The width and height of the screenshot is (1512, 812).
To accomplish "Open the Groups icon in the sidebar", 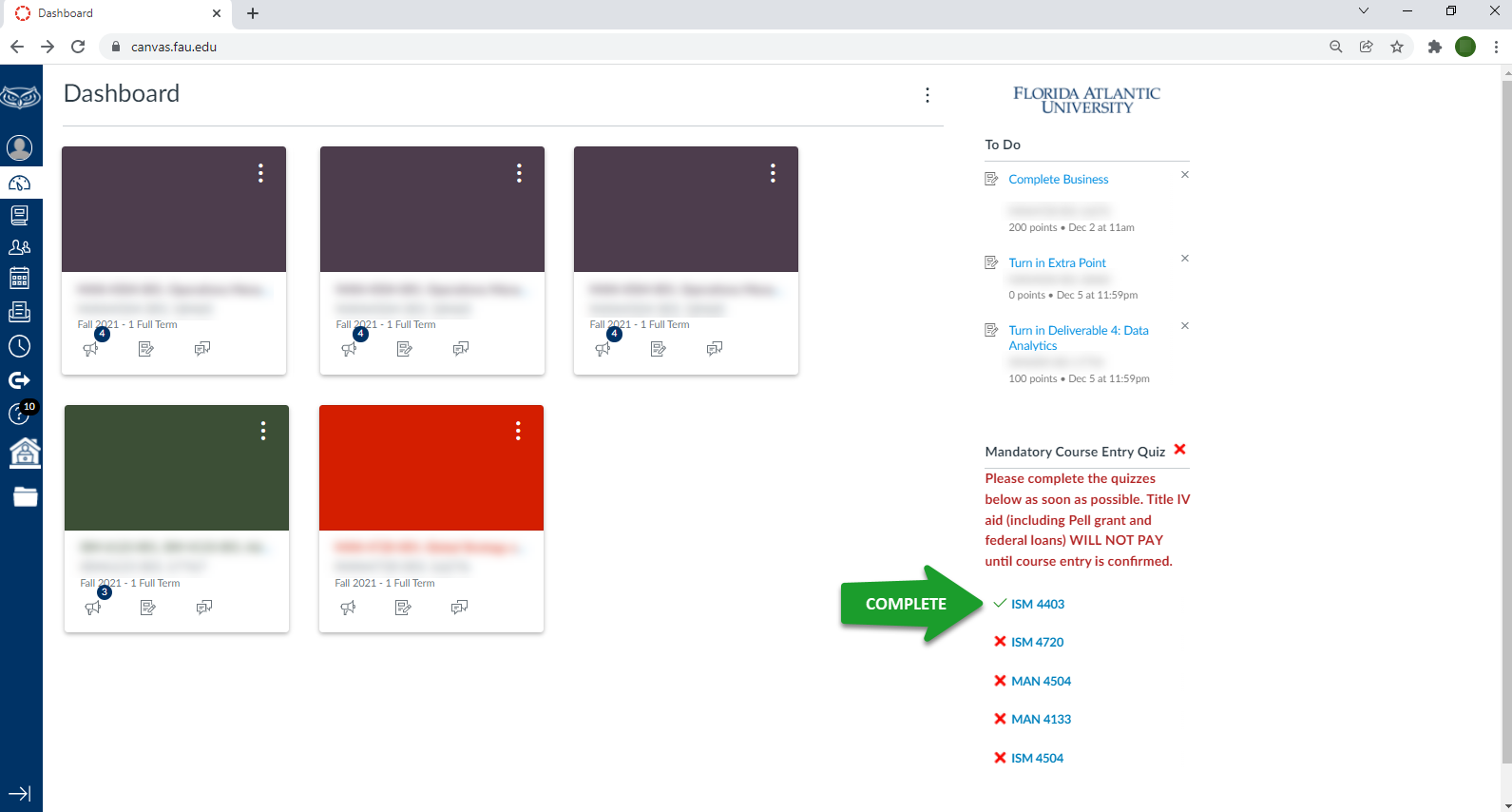I will point(20,247).
